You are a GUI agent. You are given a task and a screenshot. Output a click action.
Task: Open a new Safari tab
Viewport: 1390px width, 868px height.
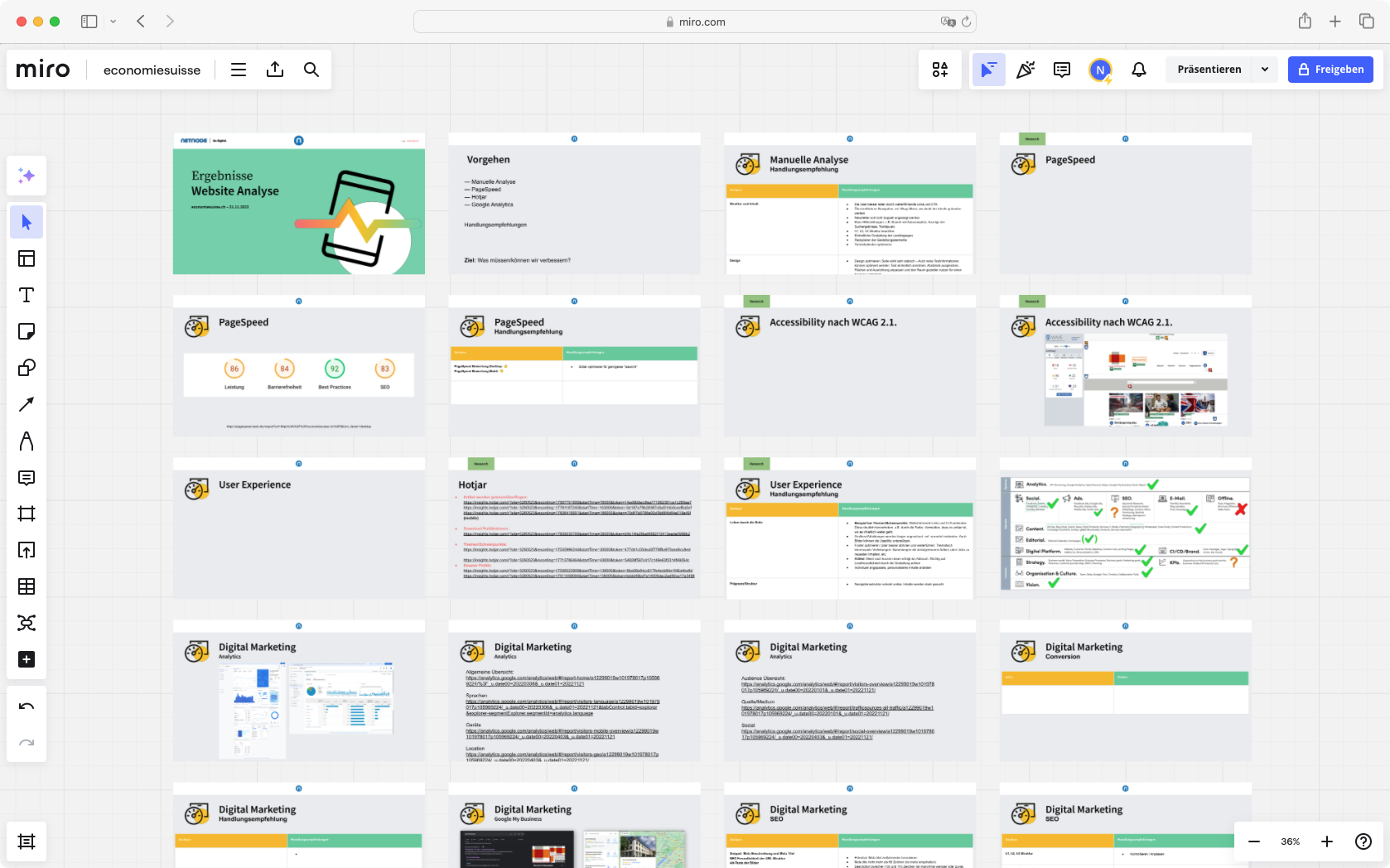(x=1335, y=22)
